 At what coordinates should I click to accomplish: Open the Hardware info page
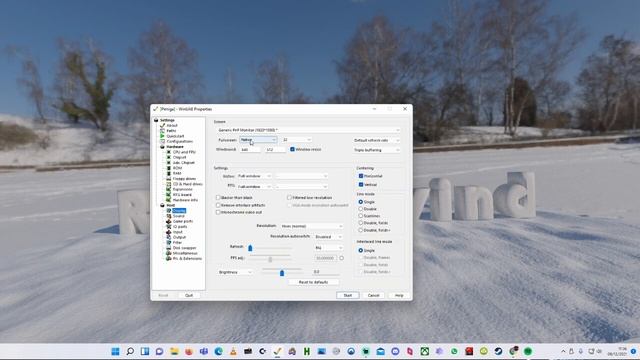pos(185,200)
